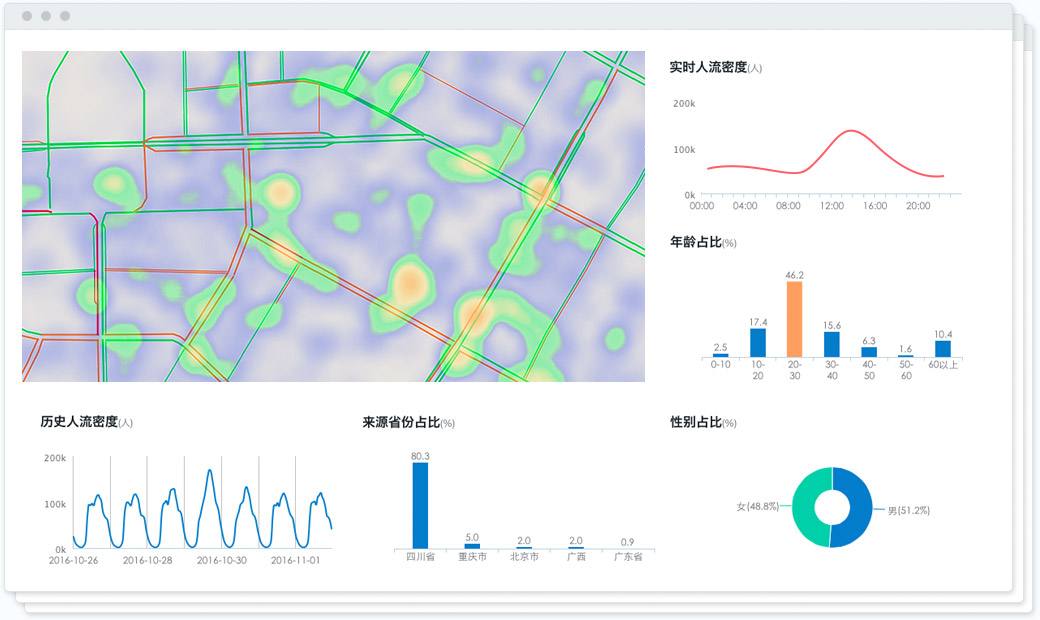The width and height of the screenshot is (1040, 620).
Task: Click the 重庆市 bar in province chart
Action: click(472, 546)
